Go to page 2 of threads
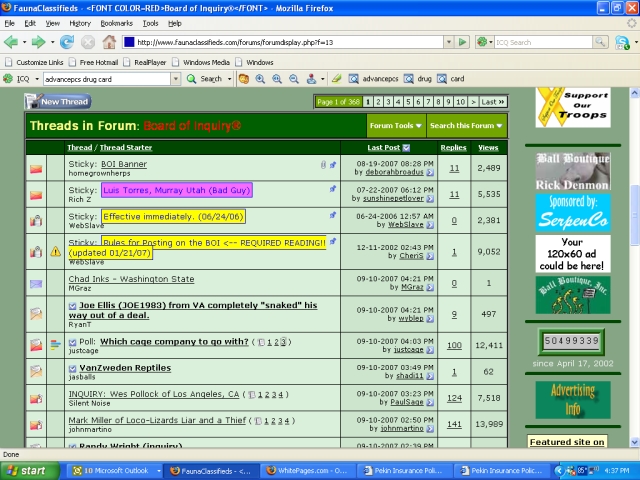This screenshot has height=480, width=640. click(378, 102)
